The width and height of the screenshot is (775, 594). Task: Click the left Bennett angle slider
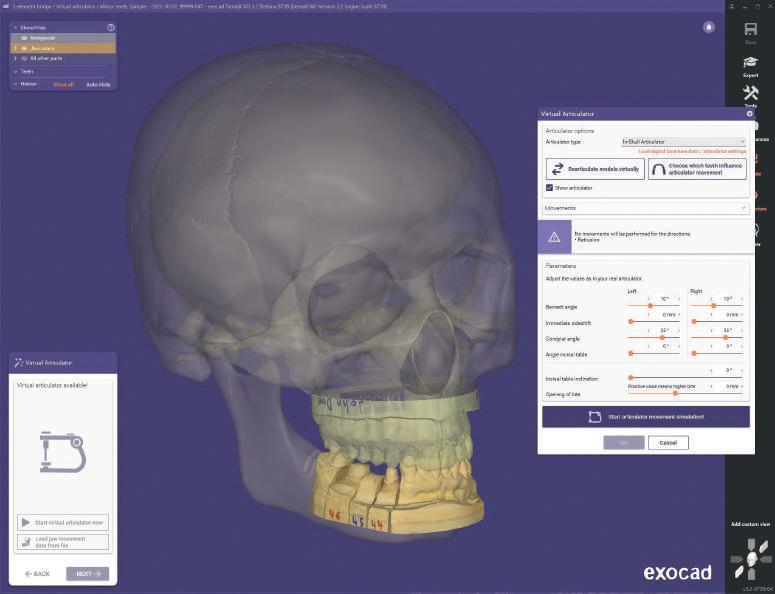[653, 306]
